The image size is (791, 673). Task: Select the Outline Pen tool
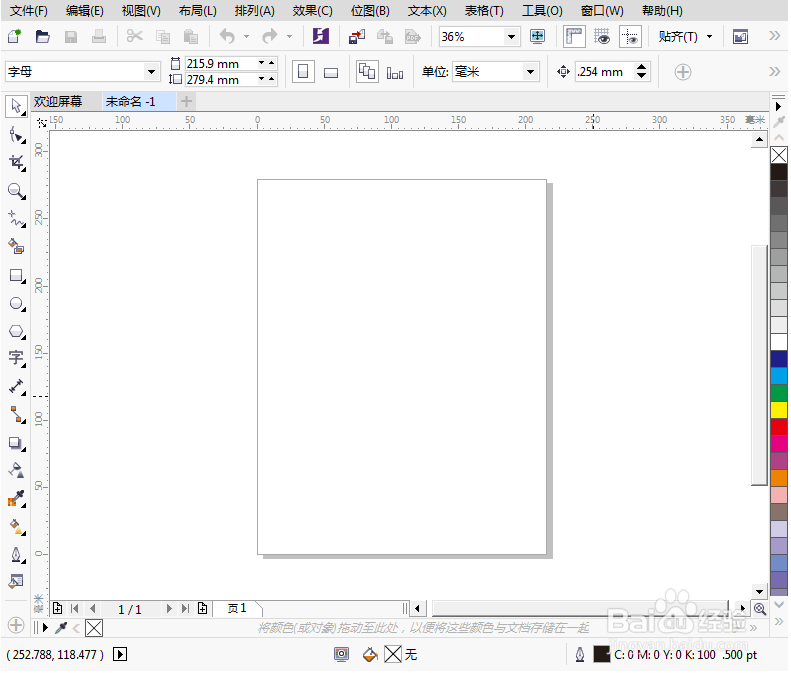[x=16, y=555]
